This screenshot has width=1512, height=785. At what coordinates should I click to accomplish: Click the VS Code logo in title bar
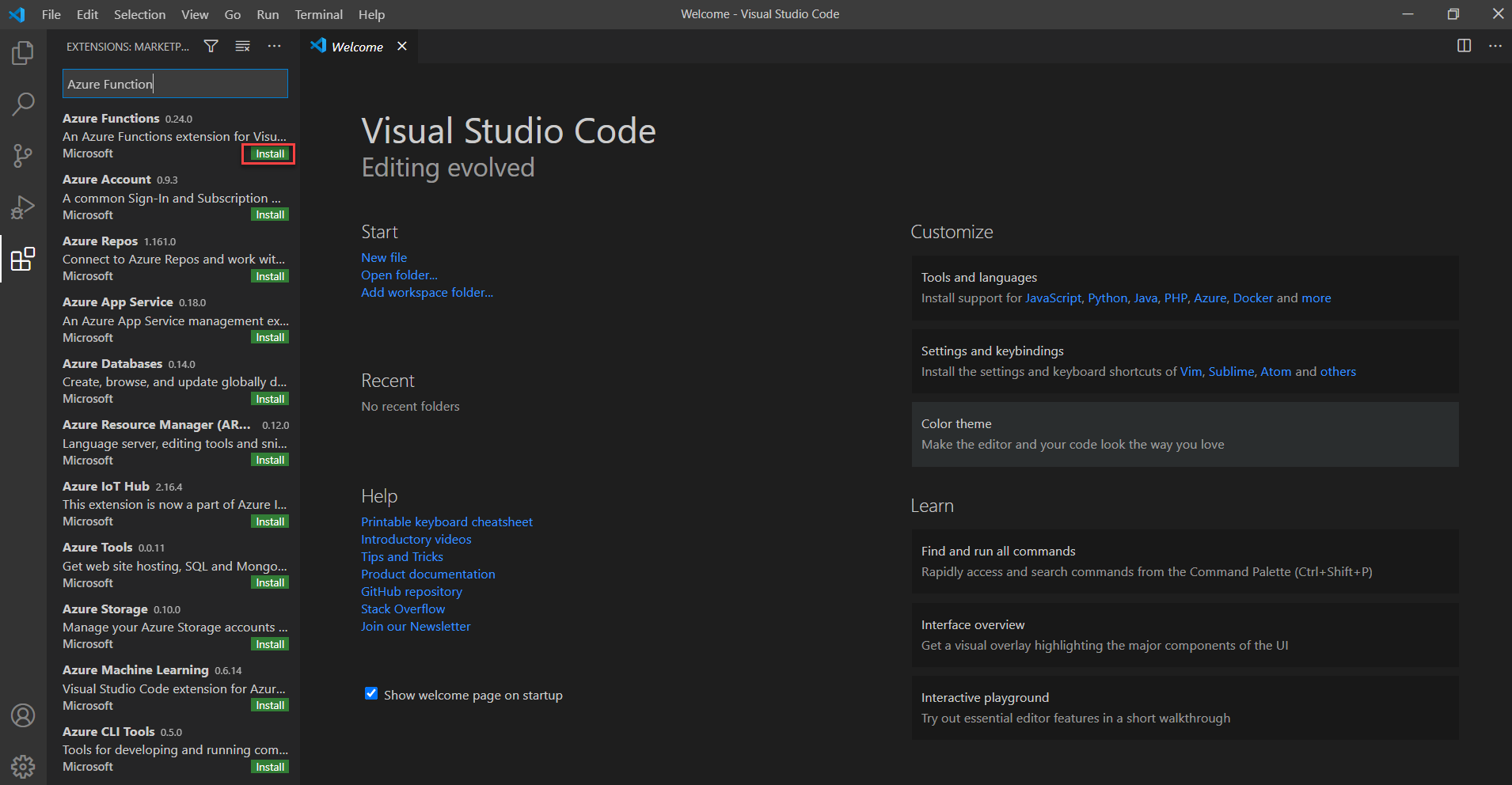[x=17, y=14]
